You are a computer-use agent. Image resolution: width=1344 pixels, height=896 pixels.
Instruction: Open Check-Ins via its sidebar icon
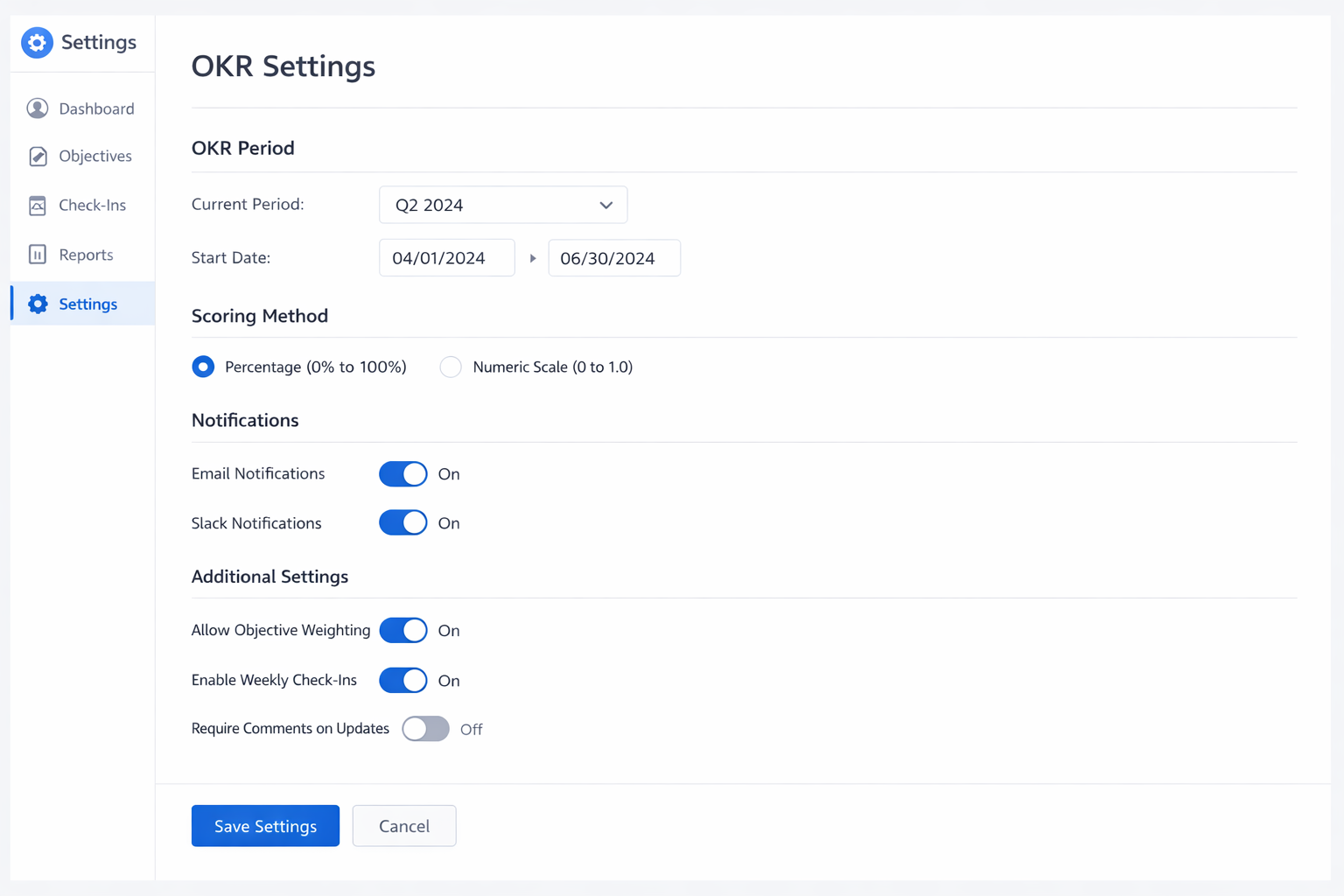38,205
